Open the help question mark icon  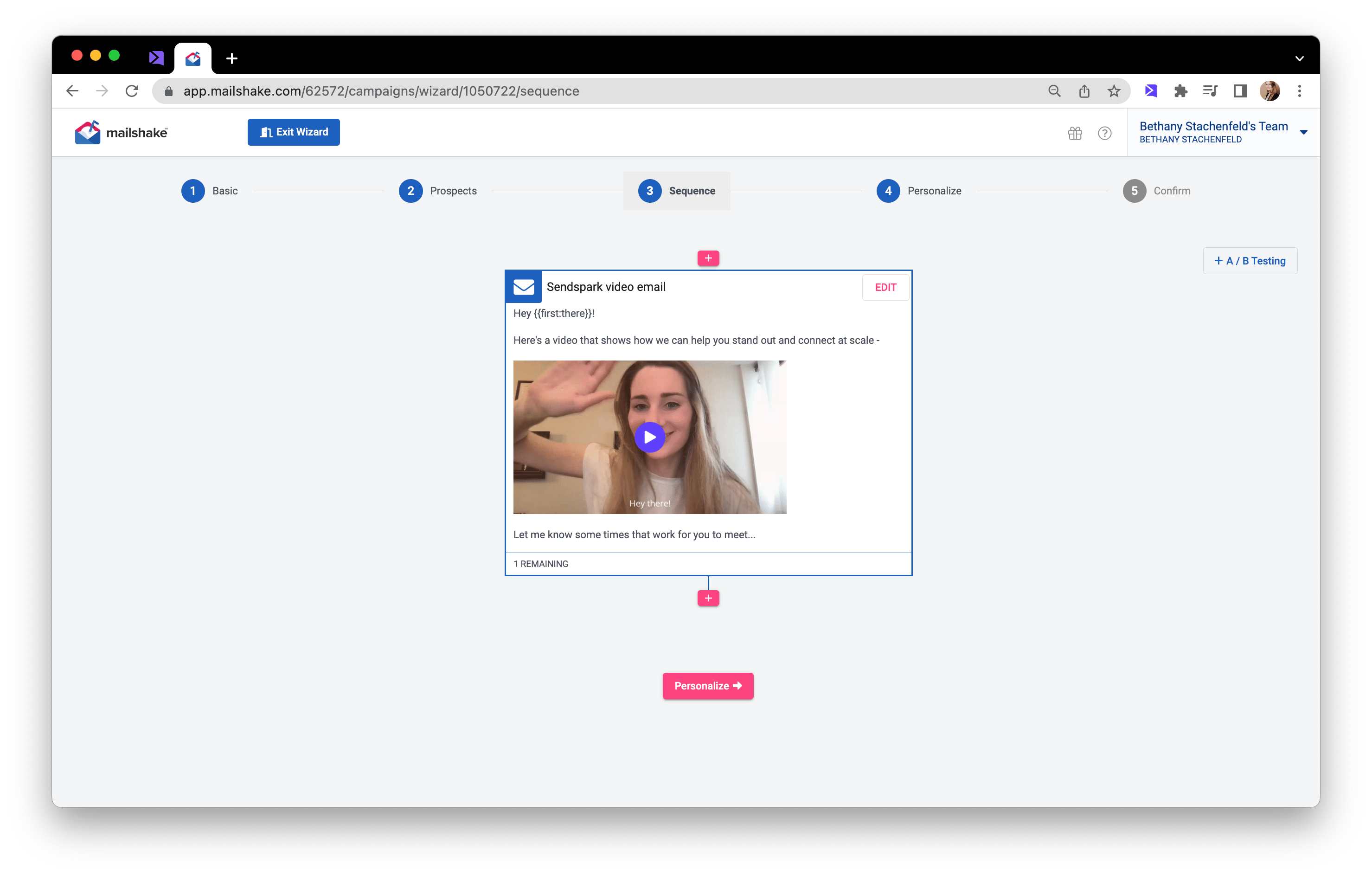[1105, 133]
